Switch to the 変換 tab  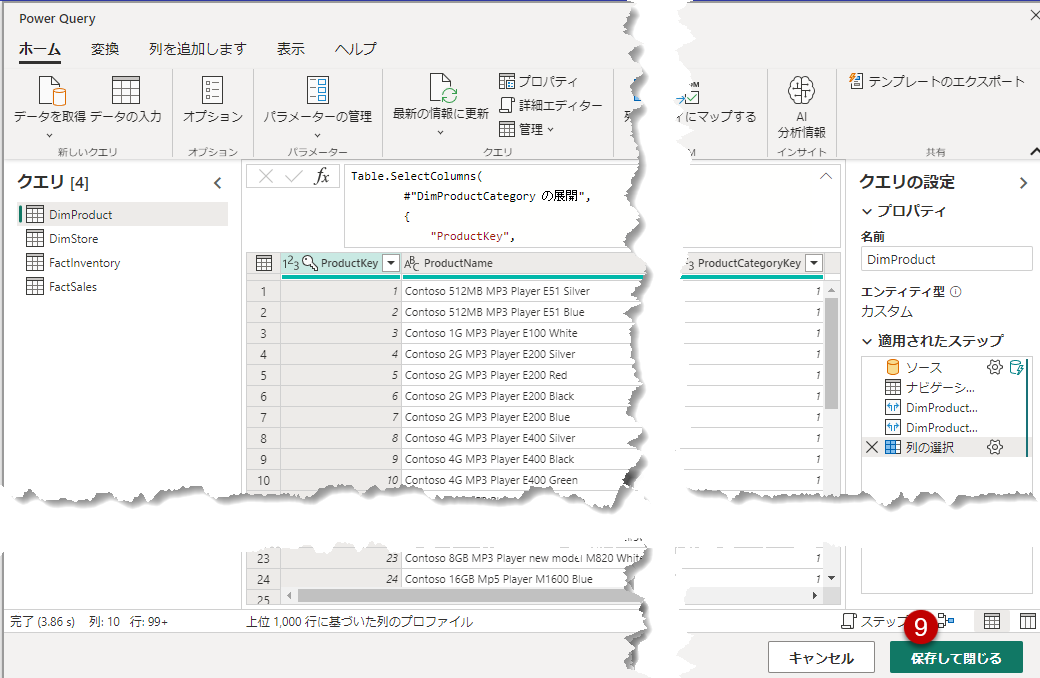pyautogui.click(x=105, y=49)
